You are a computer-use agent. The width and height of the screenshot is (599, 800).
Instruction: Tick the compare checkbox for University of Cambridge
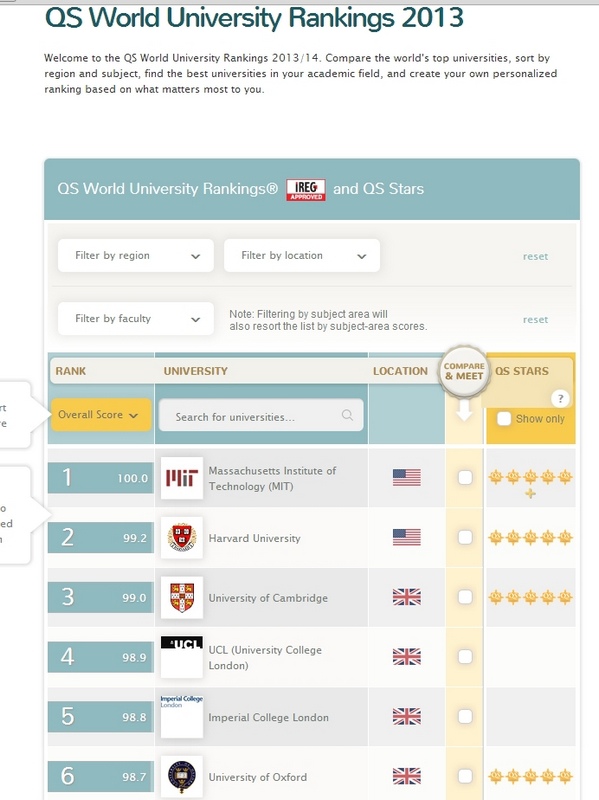point(465,597)
